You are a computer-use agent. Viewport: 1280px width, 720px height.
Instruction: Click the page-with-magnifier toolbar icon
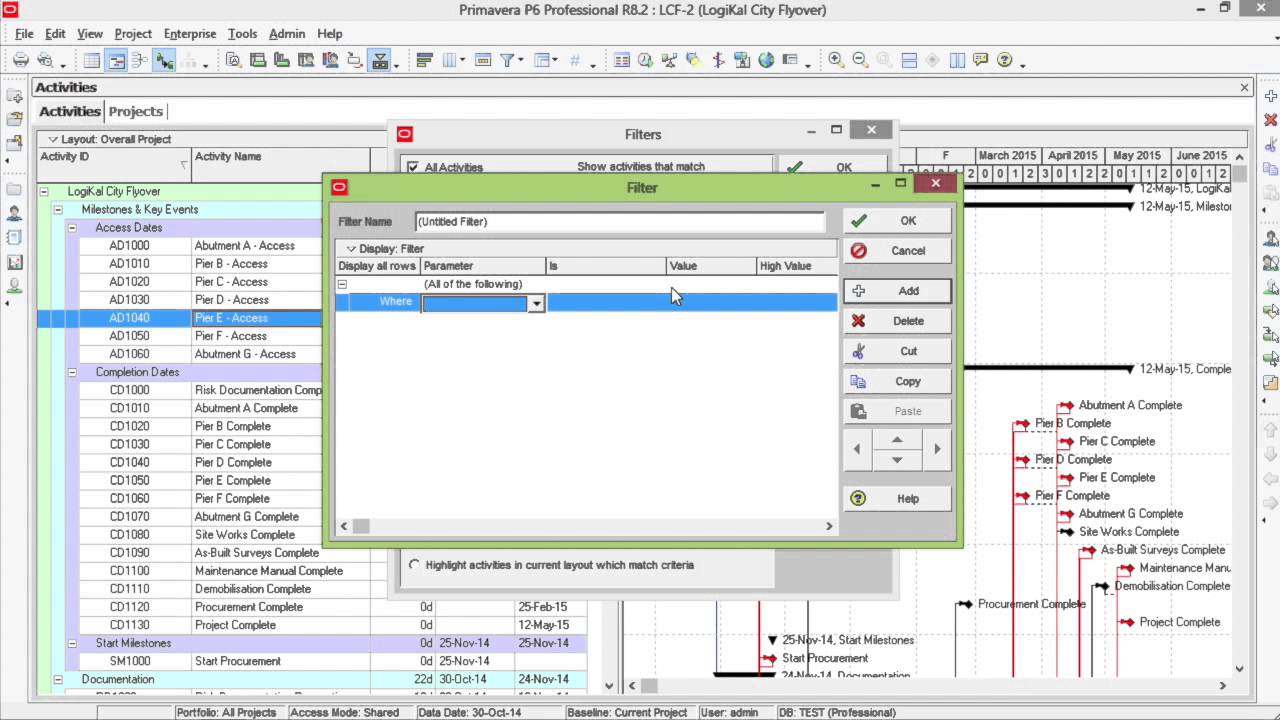click(x=234, y=60)
